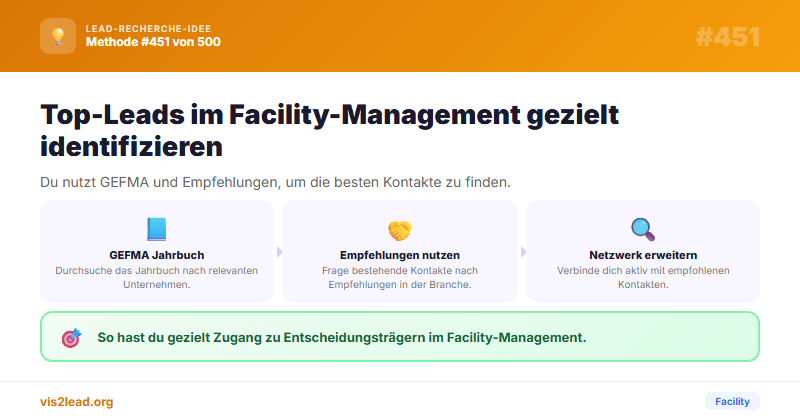Click the lightbulb icon in the header

pyautogui.click(x=58, y=36)
